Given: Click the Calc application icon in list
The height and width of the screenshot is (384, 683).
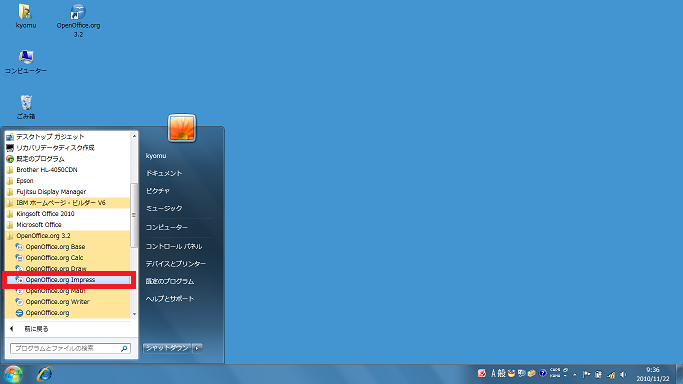Looking at the screenshot, I should pos(19,258).
